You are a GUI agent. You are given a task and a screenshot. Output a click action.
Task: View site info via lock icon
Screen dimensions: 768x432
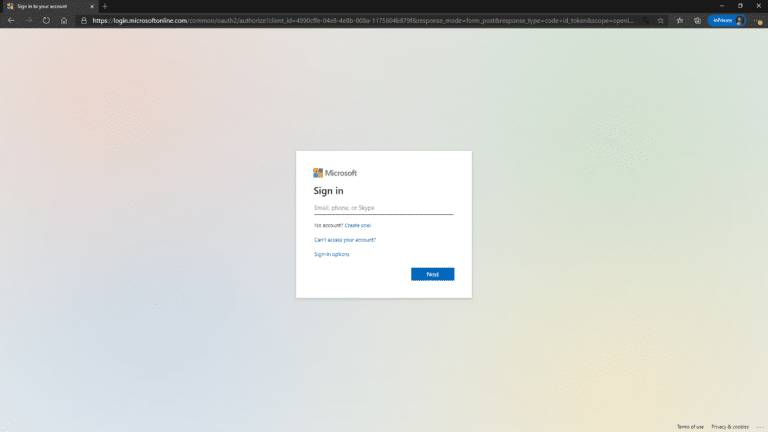point(84,20)
